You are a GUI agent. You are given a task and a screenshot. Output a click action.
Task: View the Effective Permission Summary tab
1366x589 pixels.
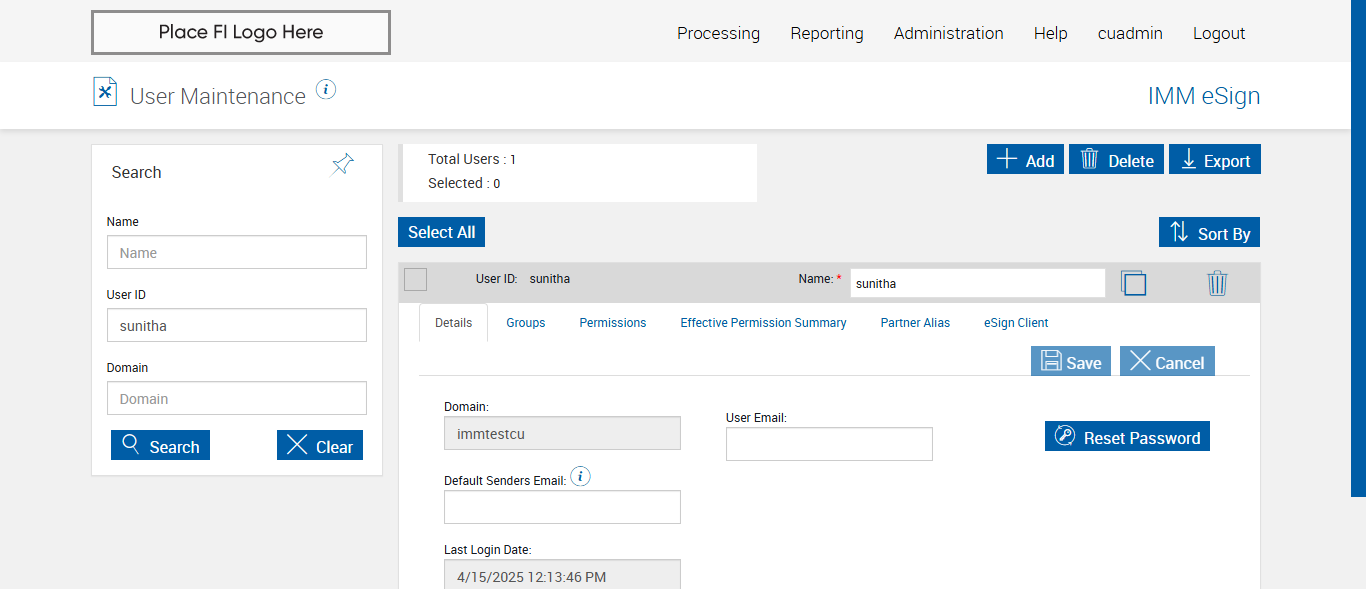tap(763, 323)
